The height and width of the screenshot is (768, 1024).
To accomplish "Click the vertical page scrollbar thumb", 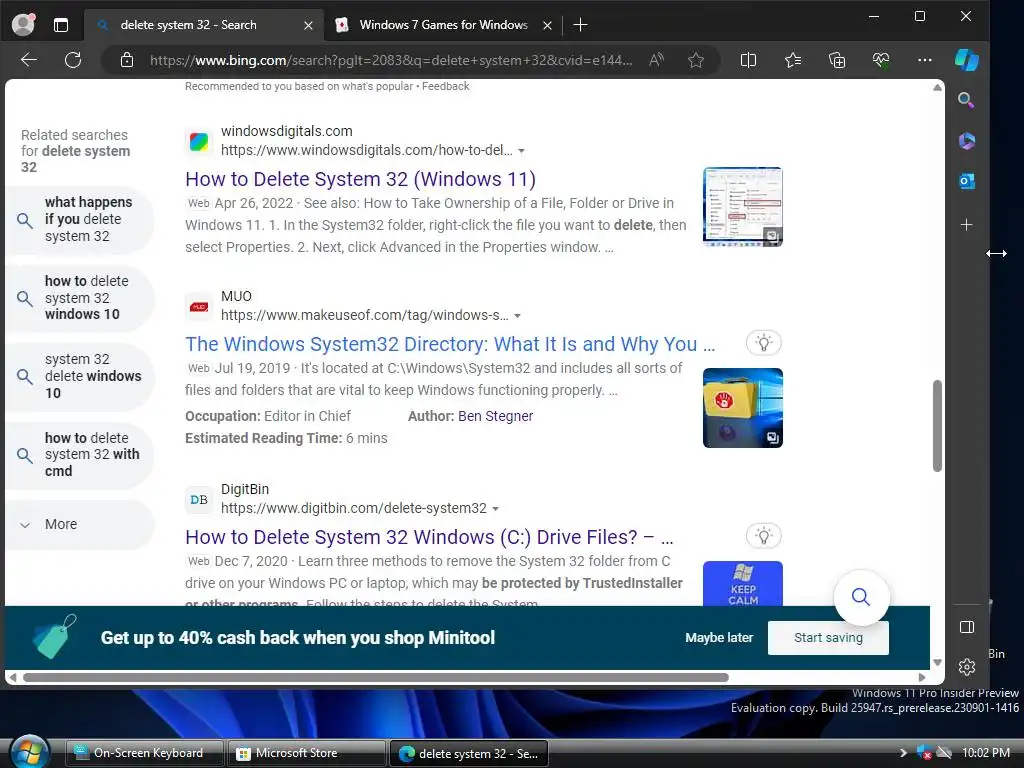I will click(937, 425).
